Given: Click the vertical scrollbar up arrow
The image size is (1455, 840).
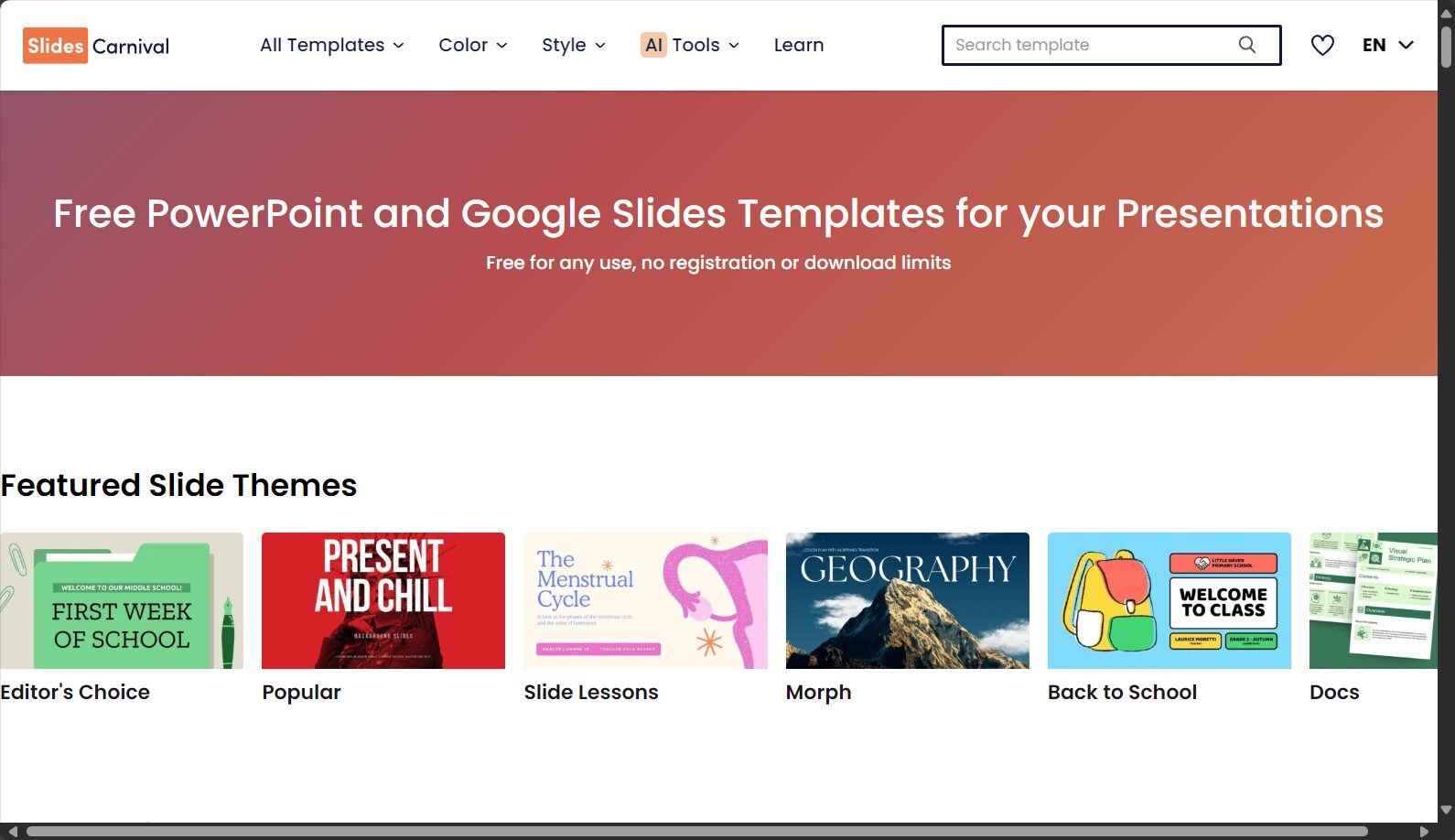Looking at the screenshot, I should coord(1446,14).
